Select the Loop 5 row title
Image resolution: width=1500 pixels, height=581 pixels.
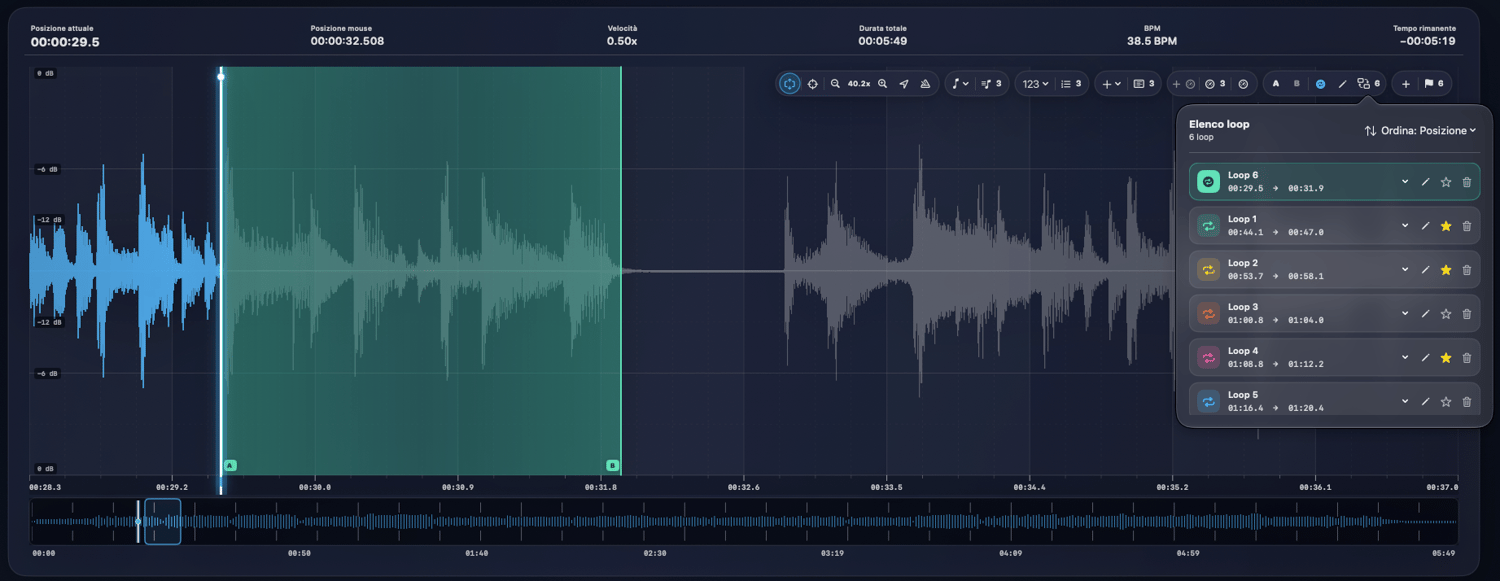1243,395
